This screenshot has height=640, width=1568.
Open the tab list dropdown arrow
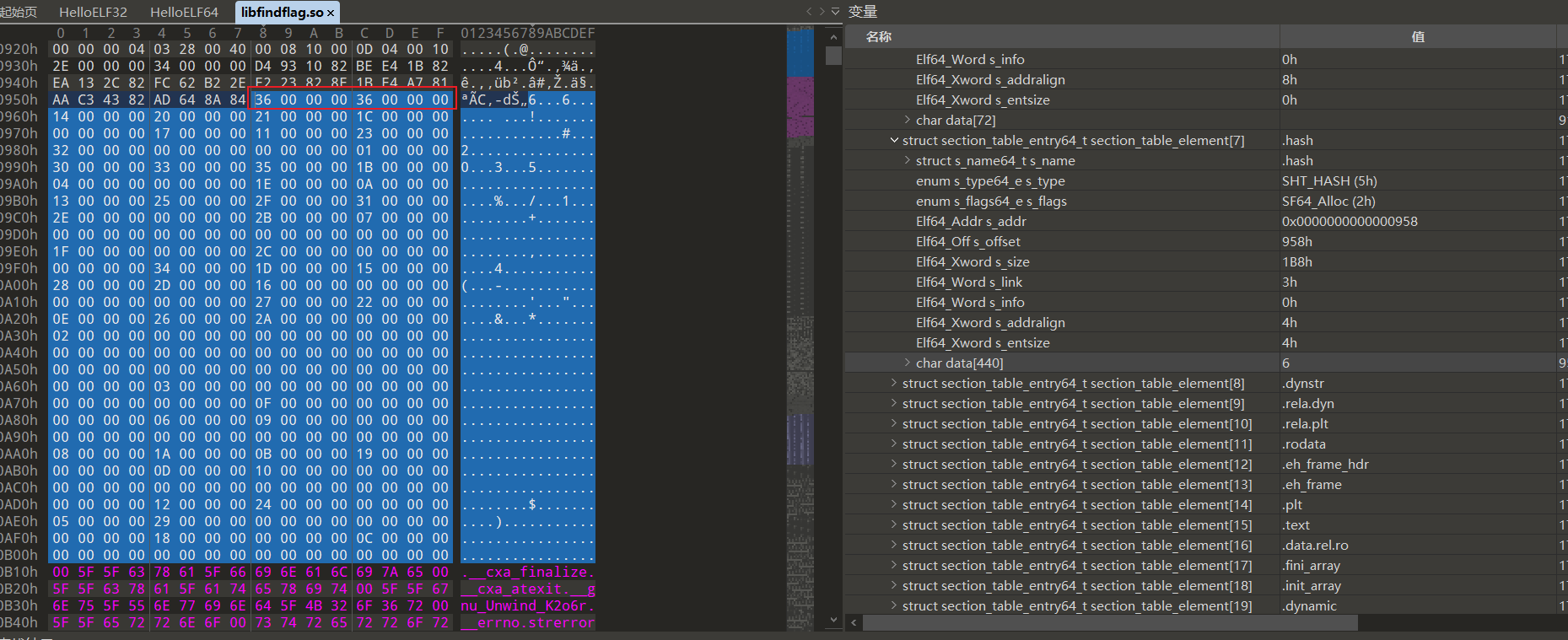[x=835, y=12]
